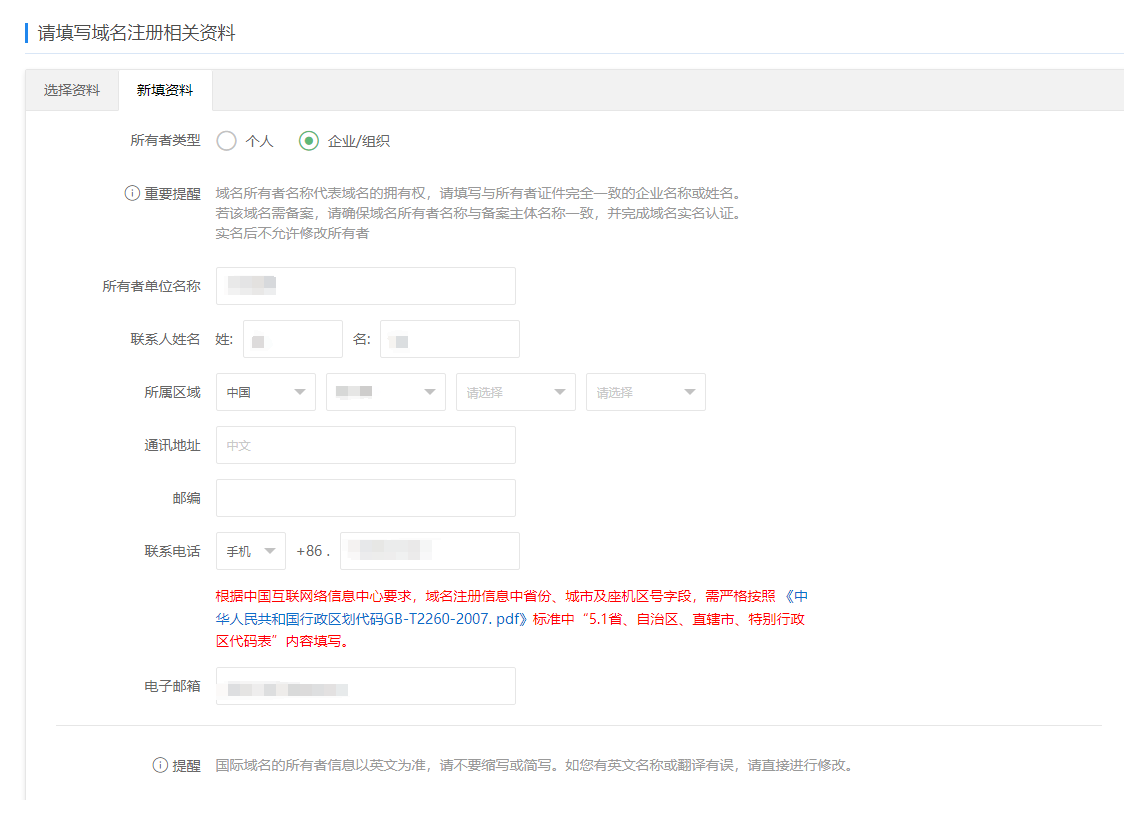Switch to the 新填资料 tab
Screen dimensions: 1144x818
point(165,90)
